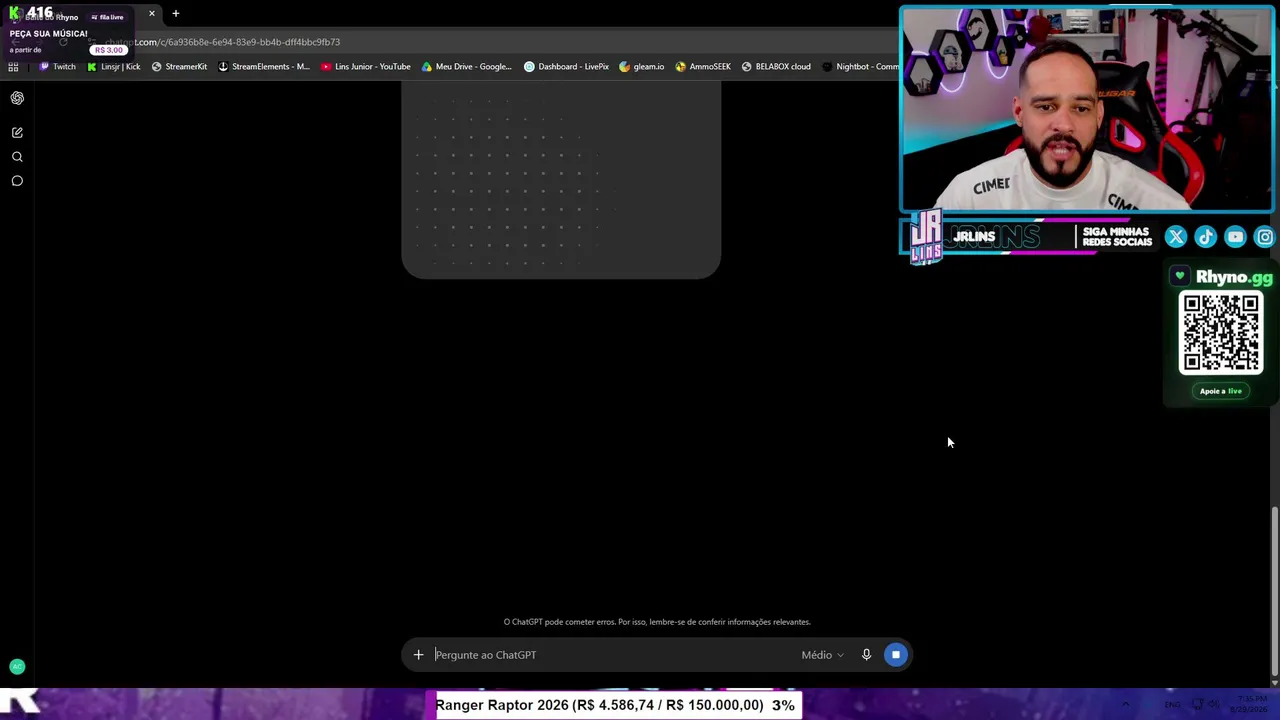Open the Linsjr | Kick bookmark
The width and height of the screenshot is (1280, 720).
113,67
